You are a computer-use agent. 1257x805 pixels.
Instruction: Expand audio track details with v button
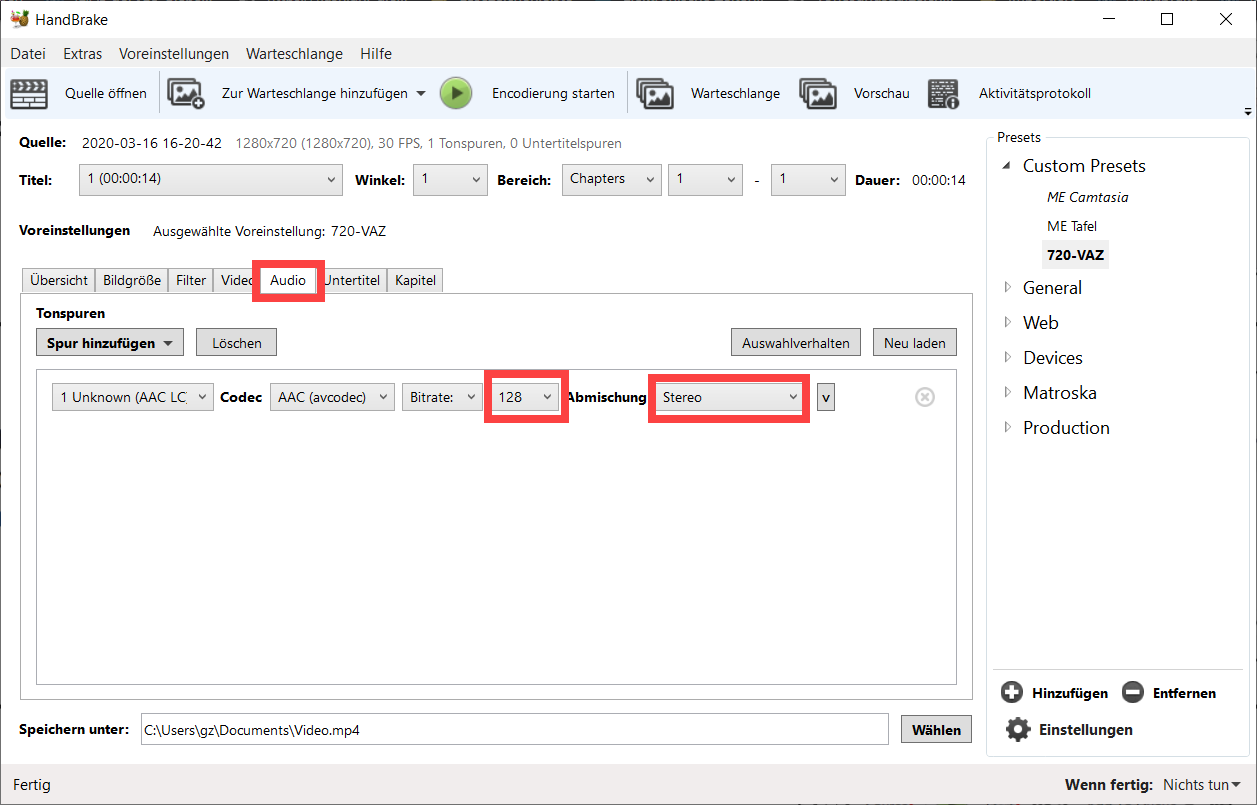[825, 397]
